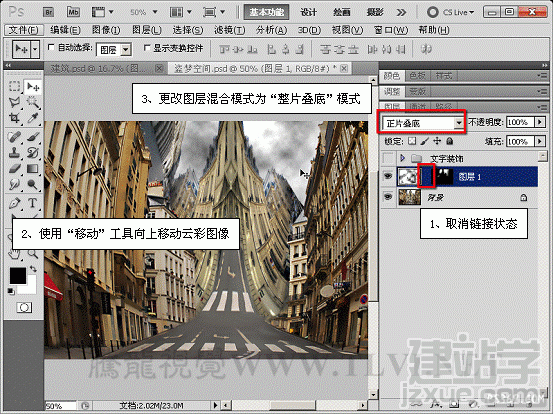Switch to 基本功能 workspace
Screen dimensions: 553x414
pos(267,12)
